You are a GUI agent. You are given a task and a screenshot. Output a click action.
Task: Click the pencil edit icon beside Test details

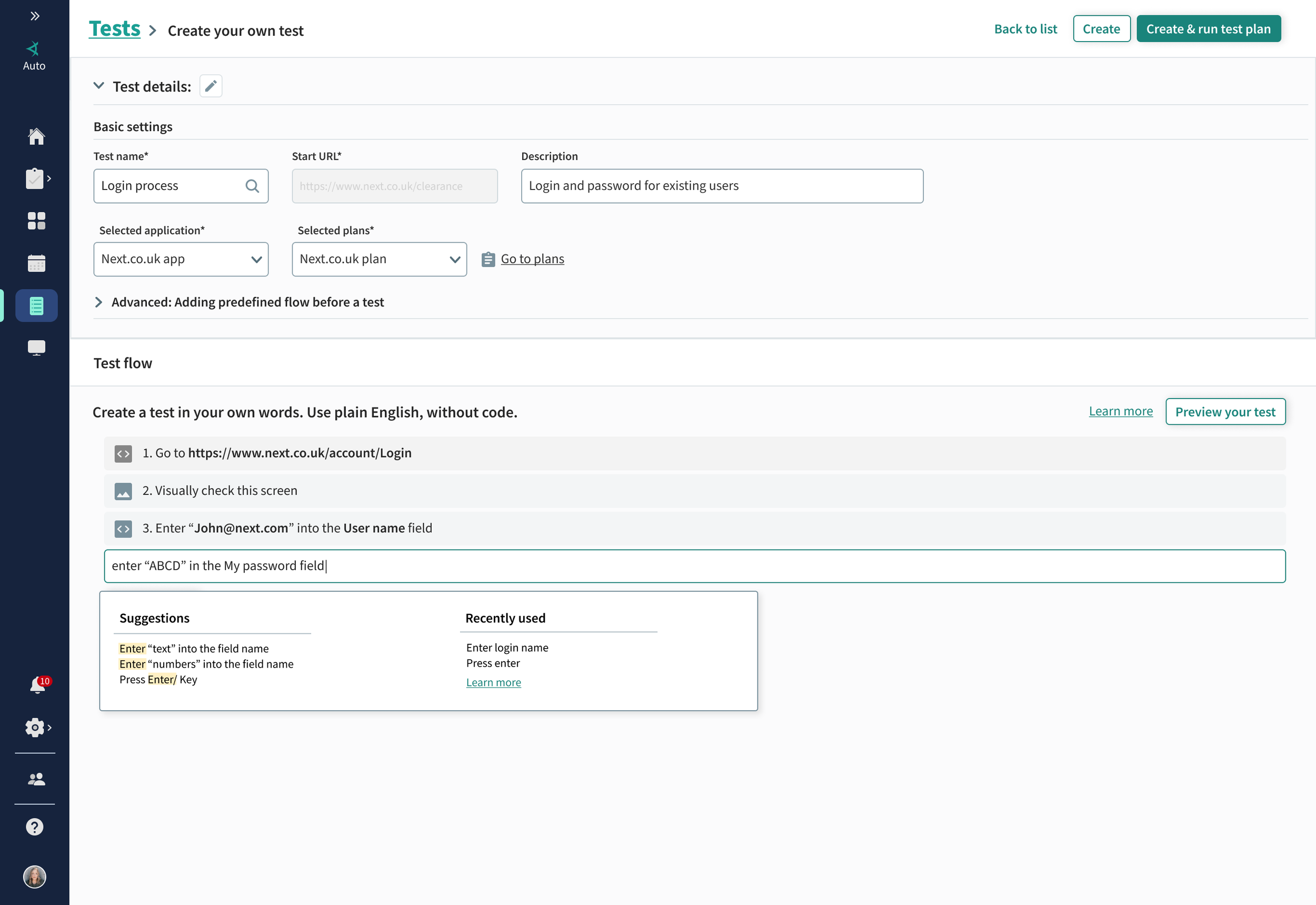[211, 86]
